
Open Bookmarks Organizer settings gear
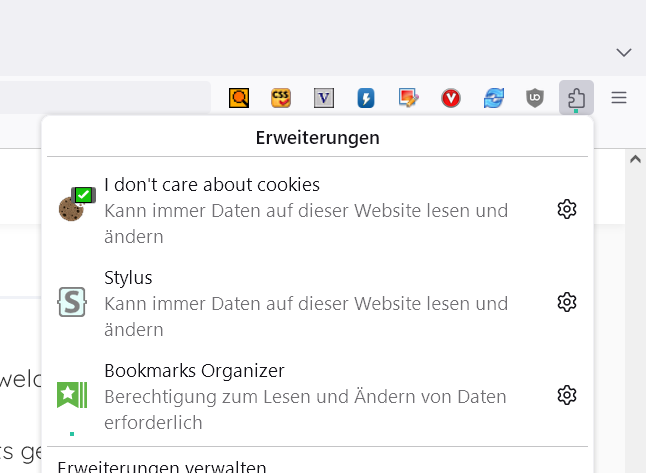(567, 395)
